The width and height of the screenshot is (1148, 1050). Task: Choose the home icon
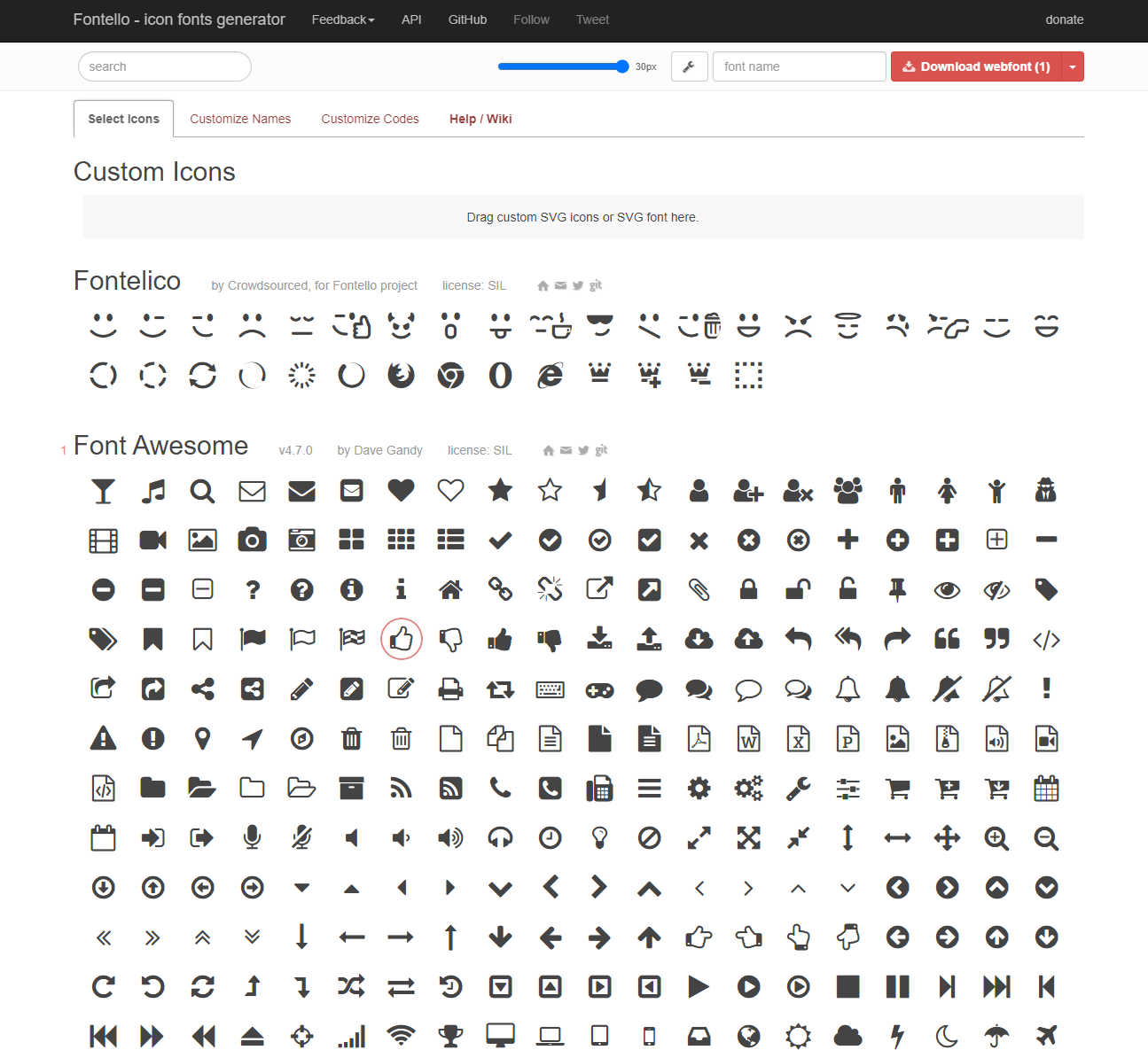[451, 589]
